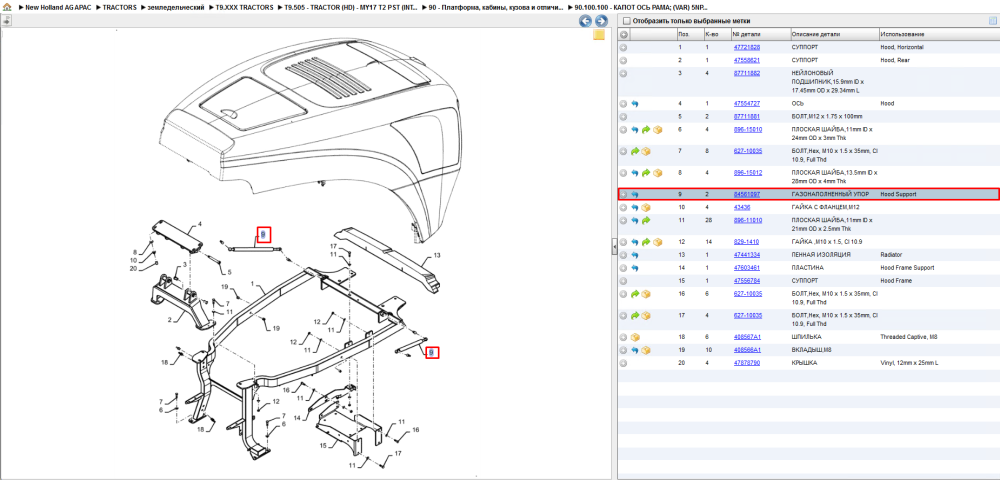Image resolution: width=1000 pixels, height=480 pixels.
Task: Click the blue arrow icon for part 47554727
Action: coord(635,103)
